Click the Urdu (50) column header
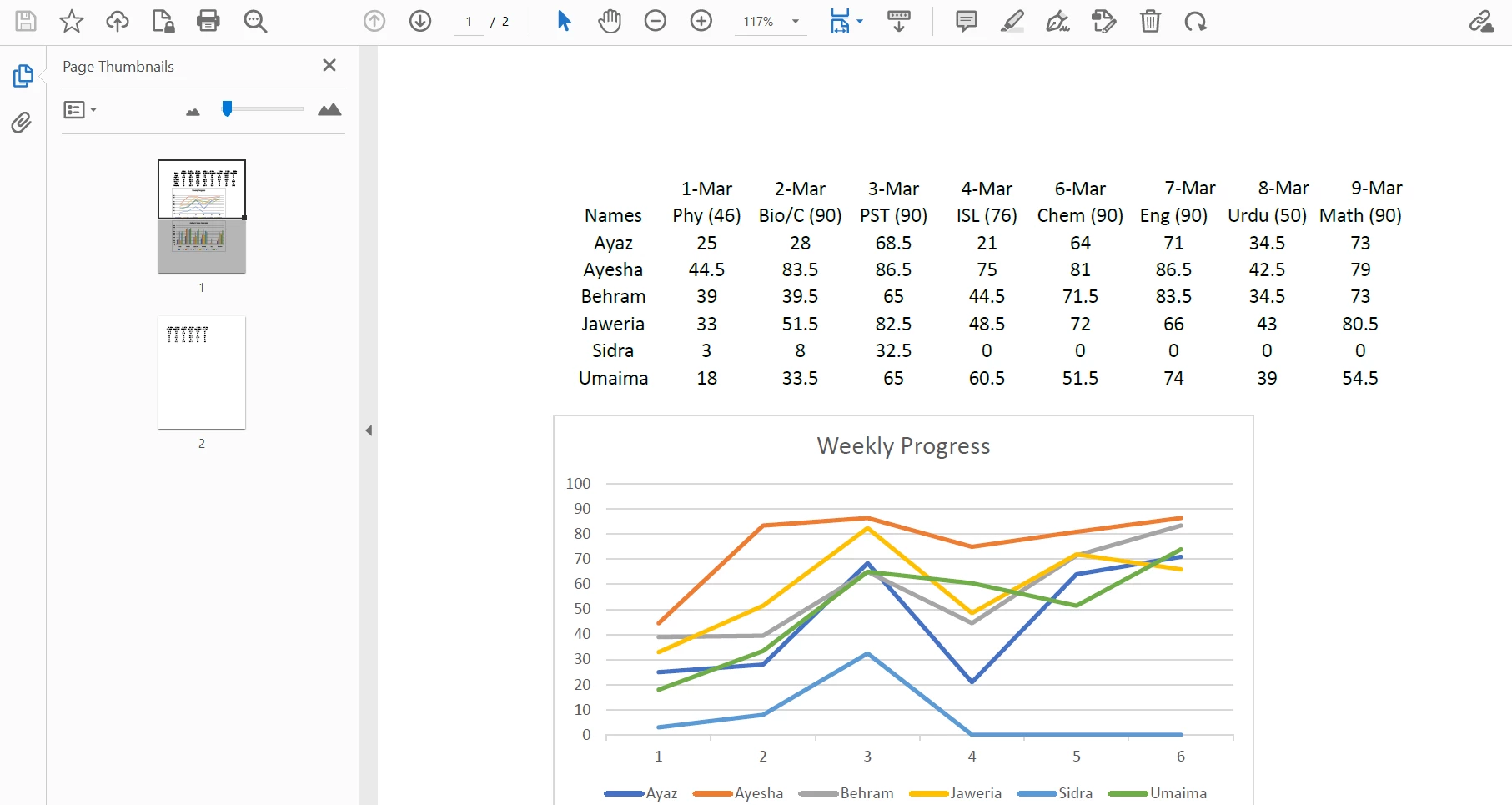This screenshot has height=805, width=1512. (1267, 215)
